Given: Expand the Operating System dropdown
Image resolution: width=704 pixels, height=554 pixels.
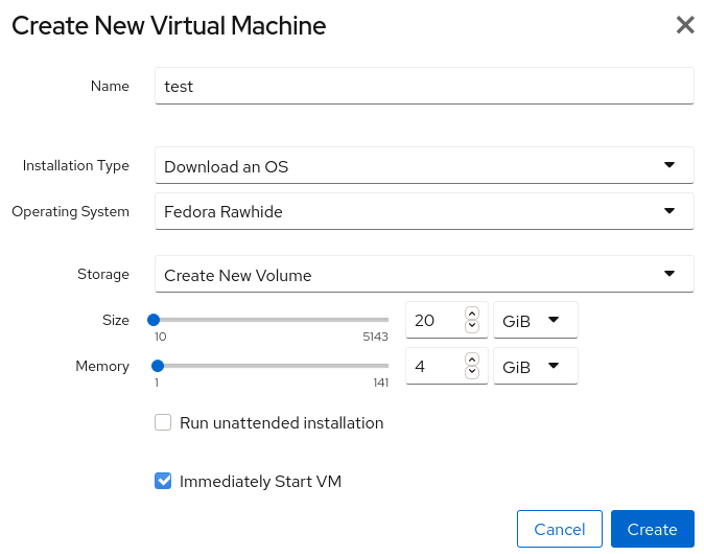Looking at the screenshot, I should (424, 212).
